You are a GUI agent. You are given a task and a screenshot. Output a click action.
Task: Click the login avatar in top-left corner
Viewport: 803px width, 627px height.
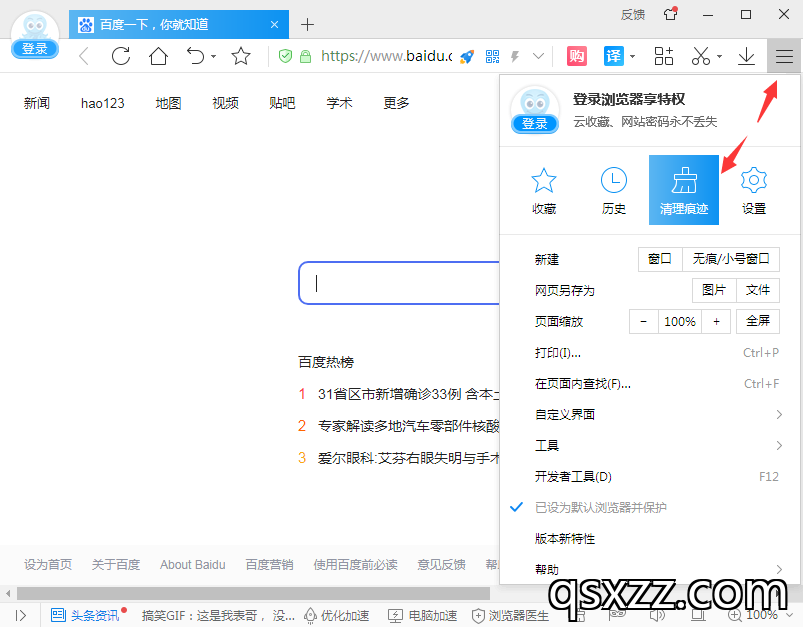(x=35, y=35)
